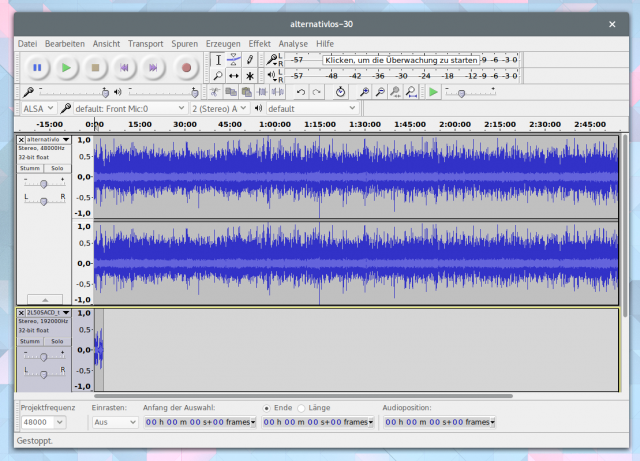
Task: Click the Stop transport button
Action: [95, 67]
